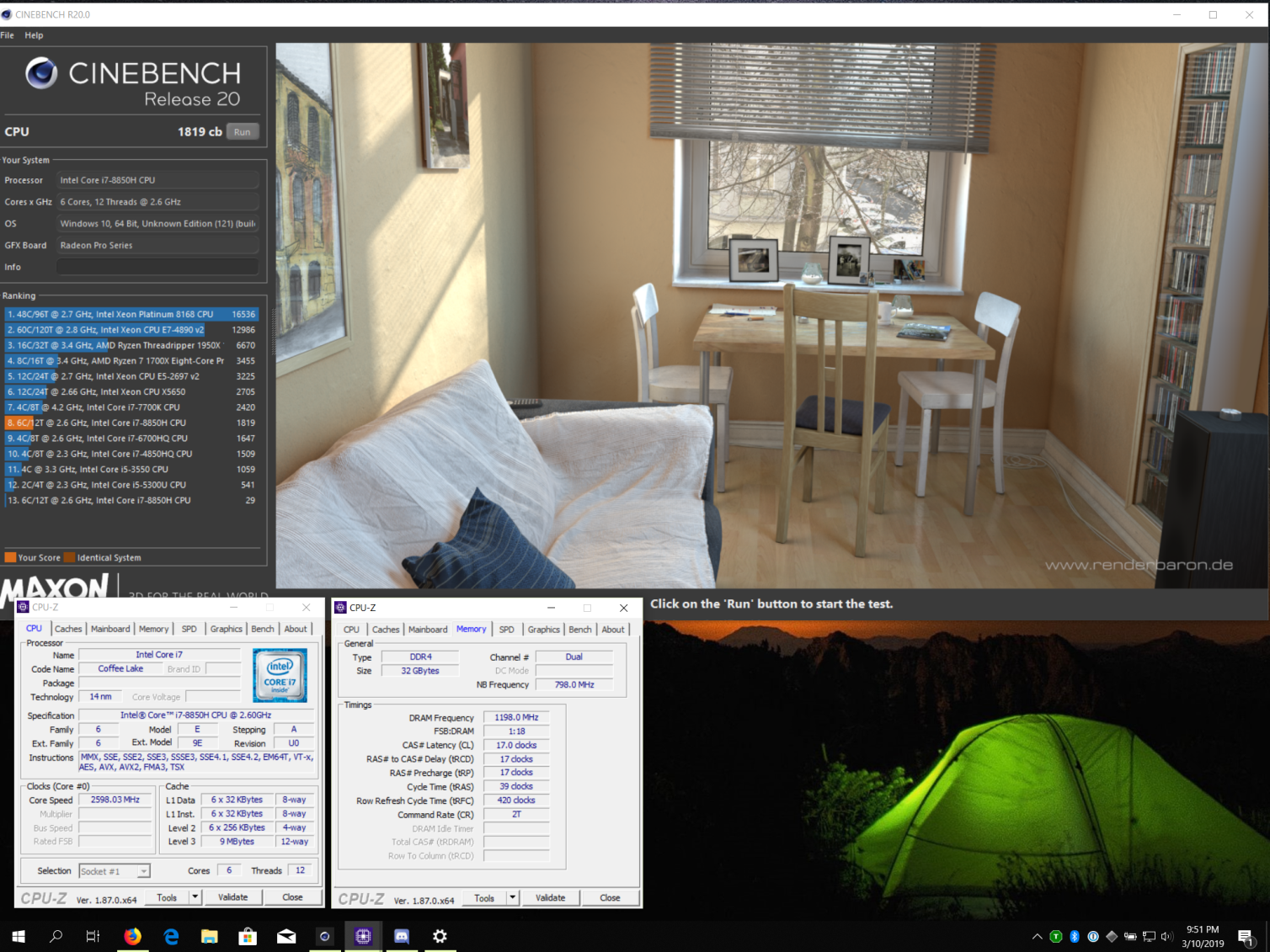Open the File menu in Cinebench
Viewport: 1270px width, 952px height.
tap(8, 35)
